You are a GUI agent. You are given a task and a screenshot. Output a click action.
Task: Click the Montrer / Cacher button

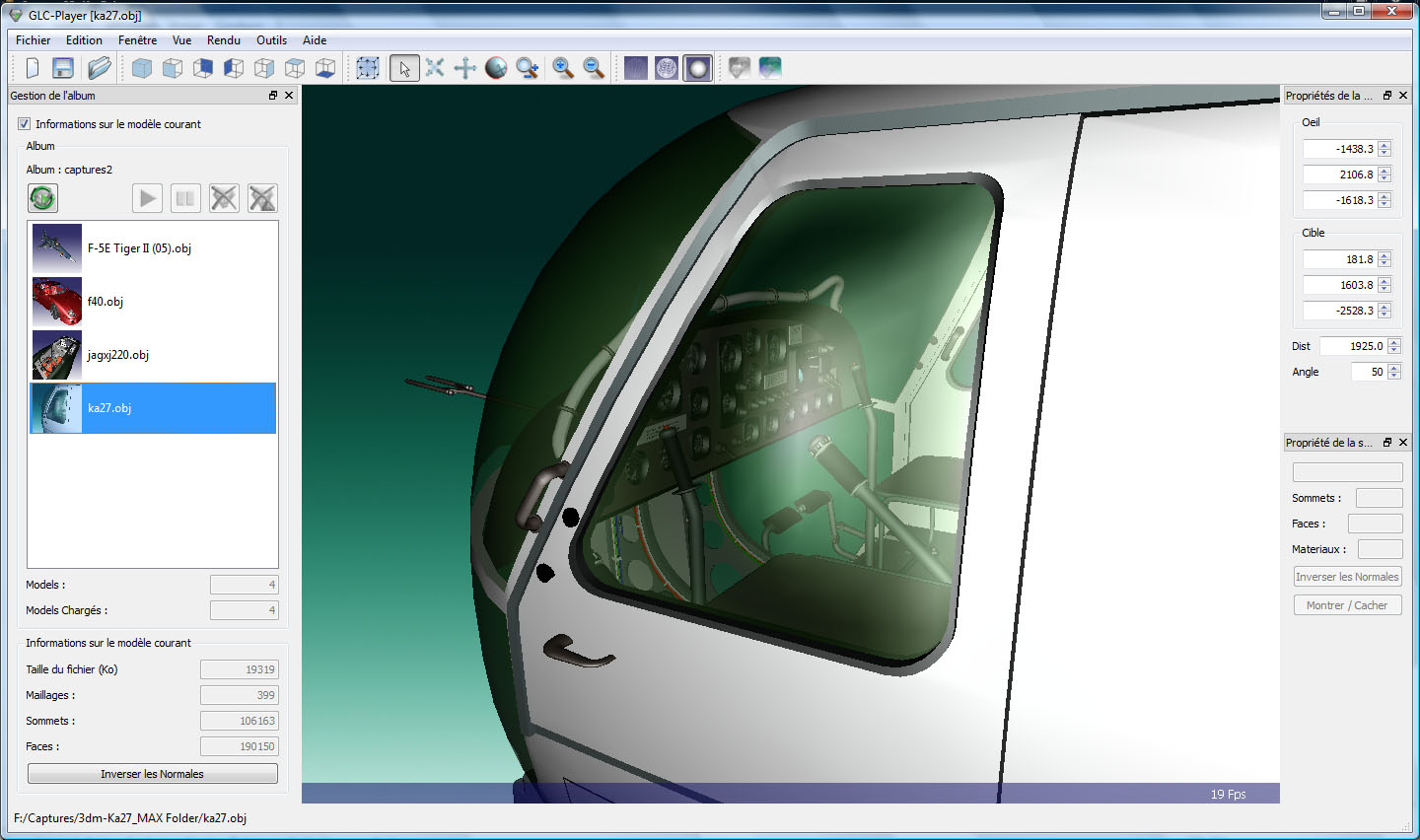click(x=1347, y=605)
